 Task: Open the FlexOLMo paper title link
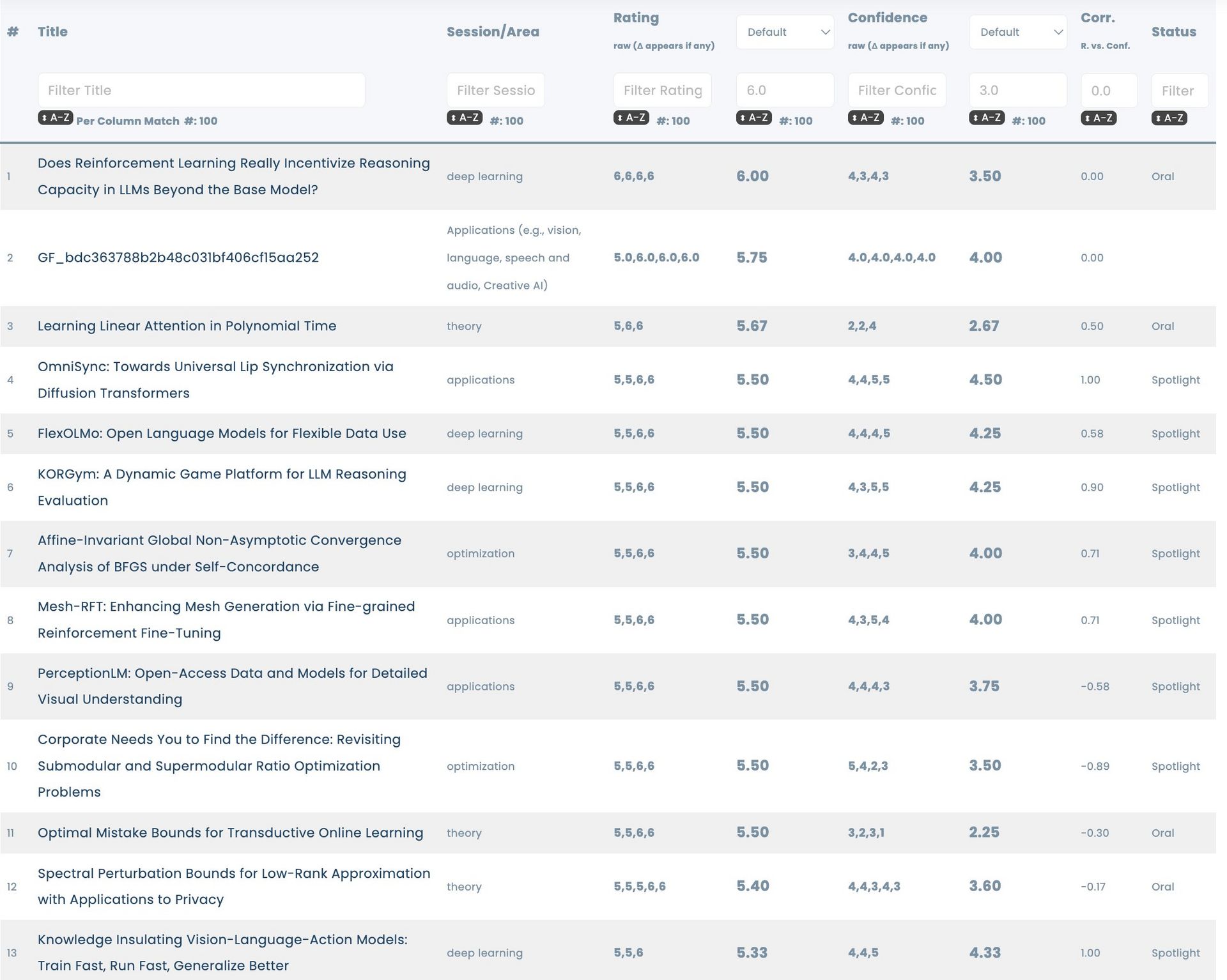[x=222, y=433]
